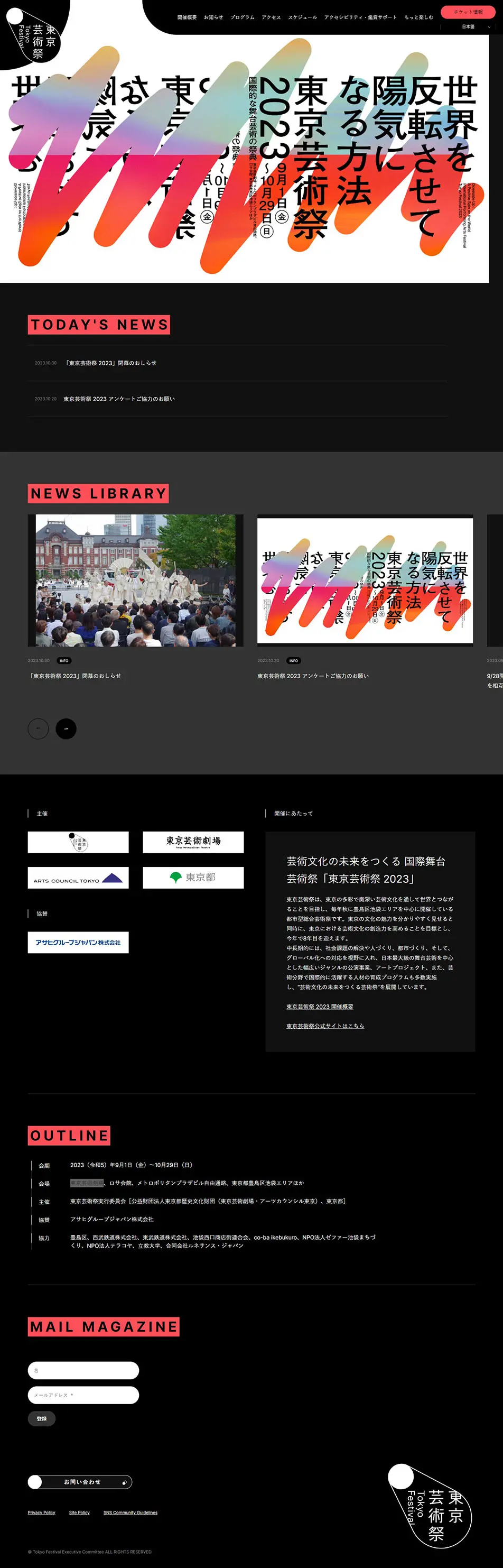
Task: Click INFO tag under the 2023.10.30 card
Action: click(64, 660)
